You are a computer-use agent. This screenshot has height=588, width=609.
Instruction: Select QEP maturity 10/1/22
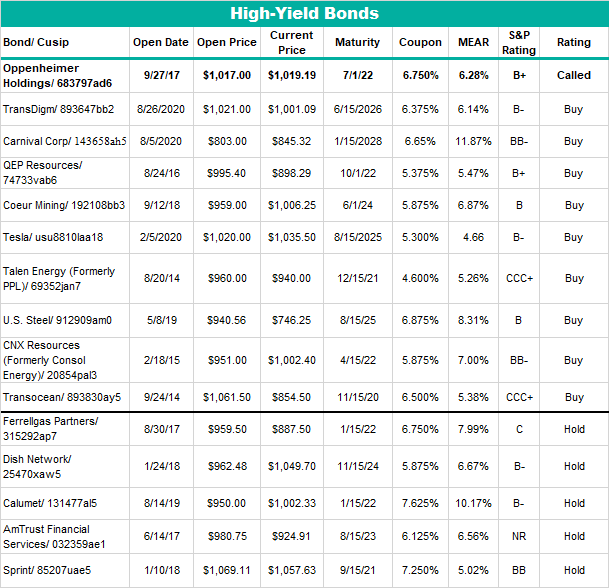[x=358, y=173]
